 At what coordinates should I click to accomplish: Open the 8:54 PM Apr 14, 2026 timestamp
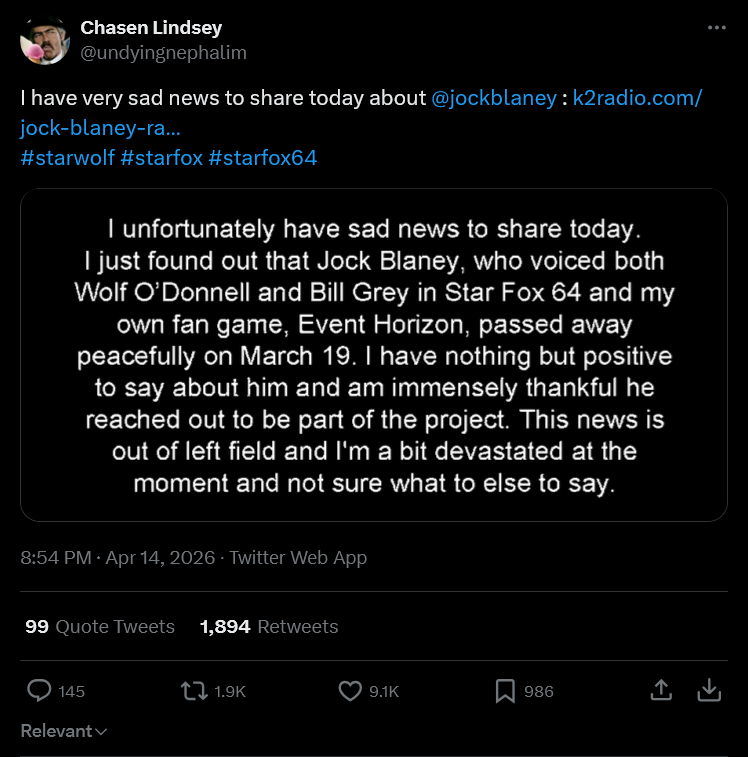point(118,558)
